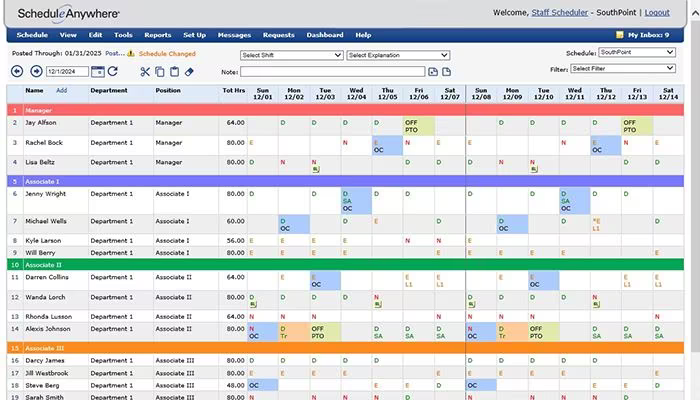Click Darren Collins OC cell on Tue 12/03
This screenshot has width=700, height=400.
click(x=325, y=281)
